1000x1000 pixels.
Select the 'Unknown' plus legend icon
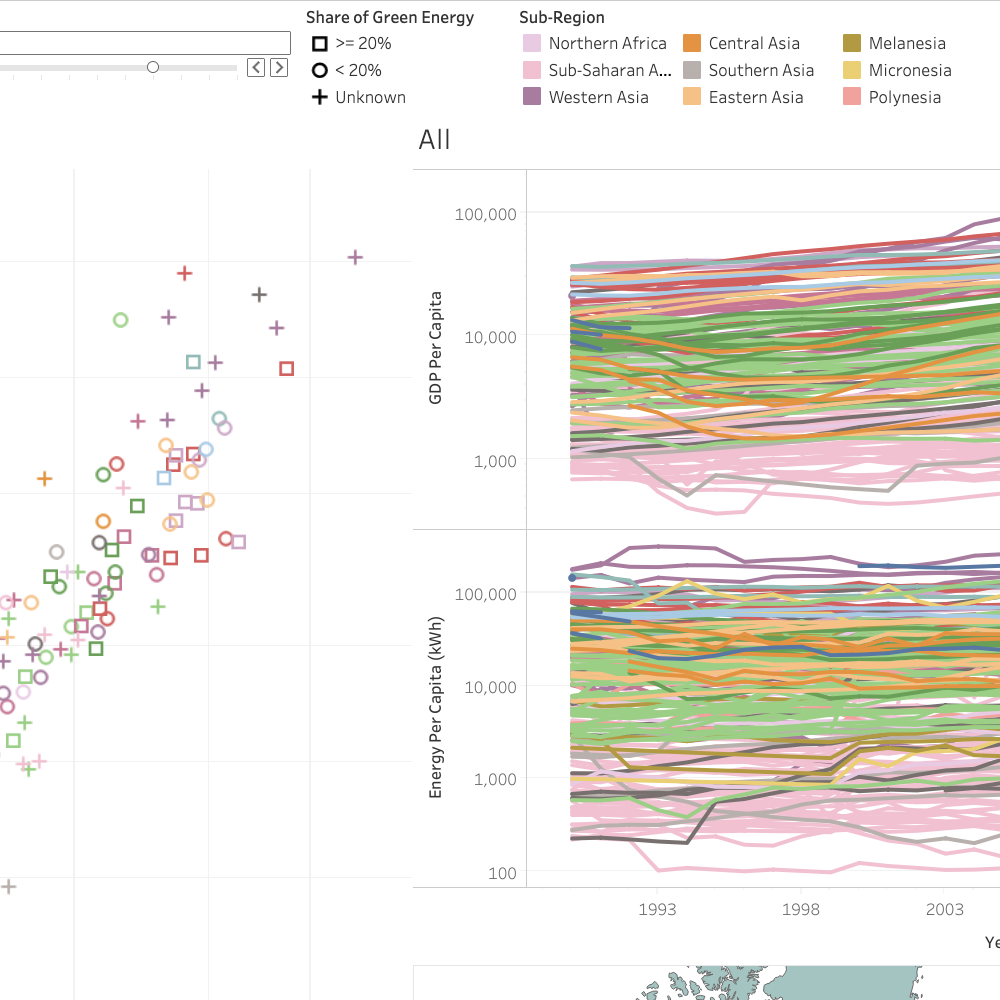[x=320, y=97]
